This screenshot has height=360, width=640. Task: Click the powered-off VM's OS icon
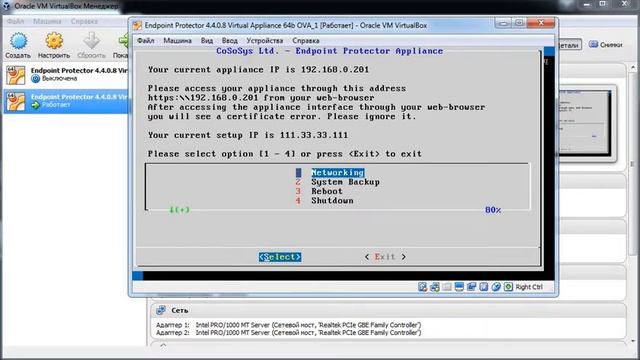[x=16, y=75]
